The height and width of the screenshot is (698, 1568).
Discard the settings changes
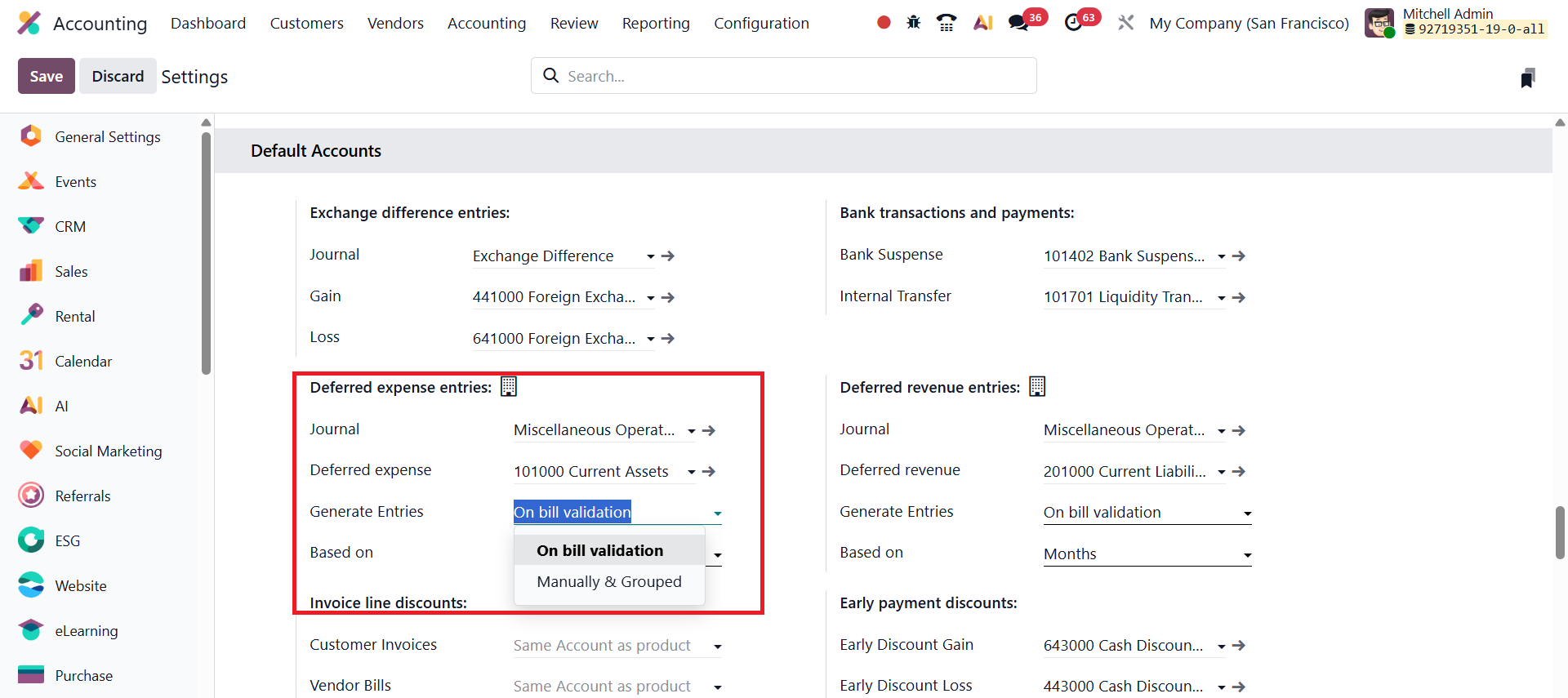118,76
